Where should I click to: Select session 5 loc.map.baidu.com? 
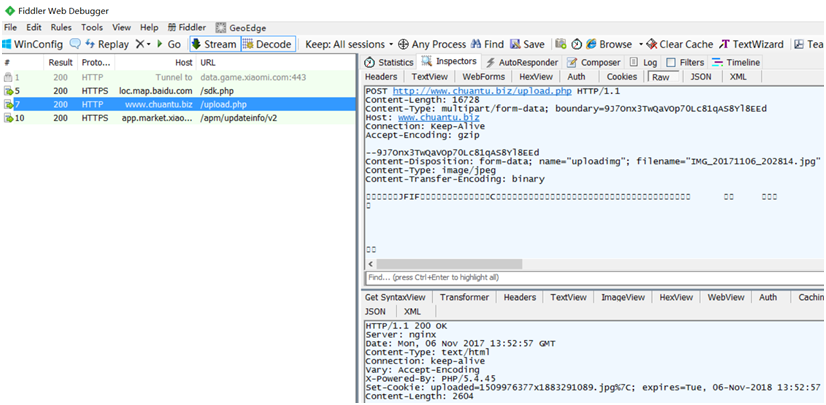click(x=179, y=91)
